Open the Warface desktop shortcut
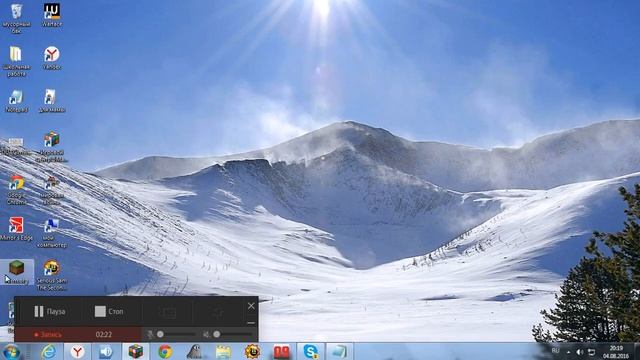Screen dimensions: 640x360 pos(52,15)
